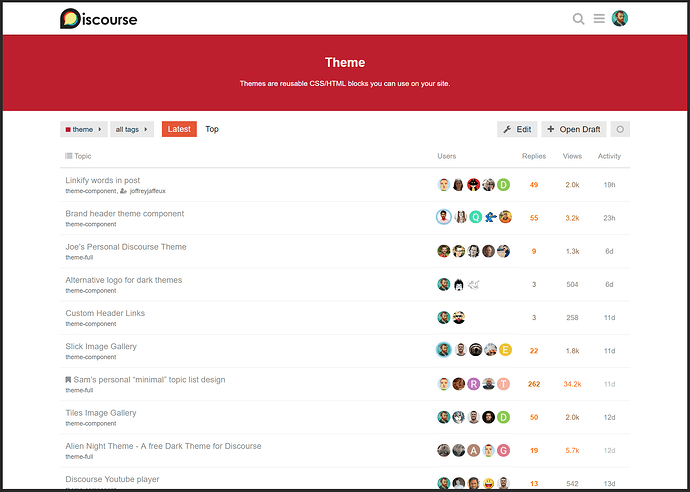
Task: Sort by the Activity column header
Action: (x=609, y=156)
